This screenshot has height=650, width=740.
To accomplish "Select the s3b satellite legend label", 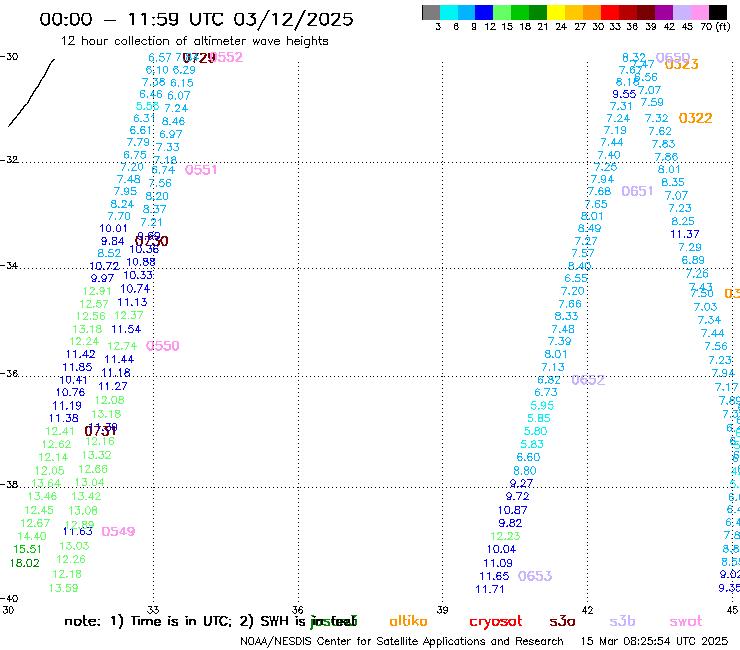I will 622,621.
